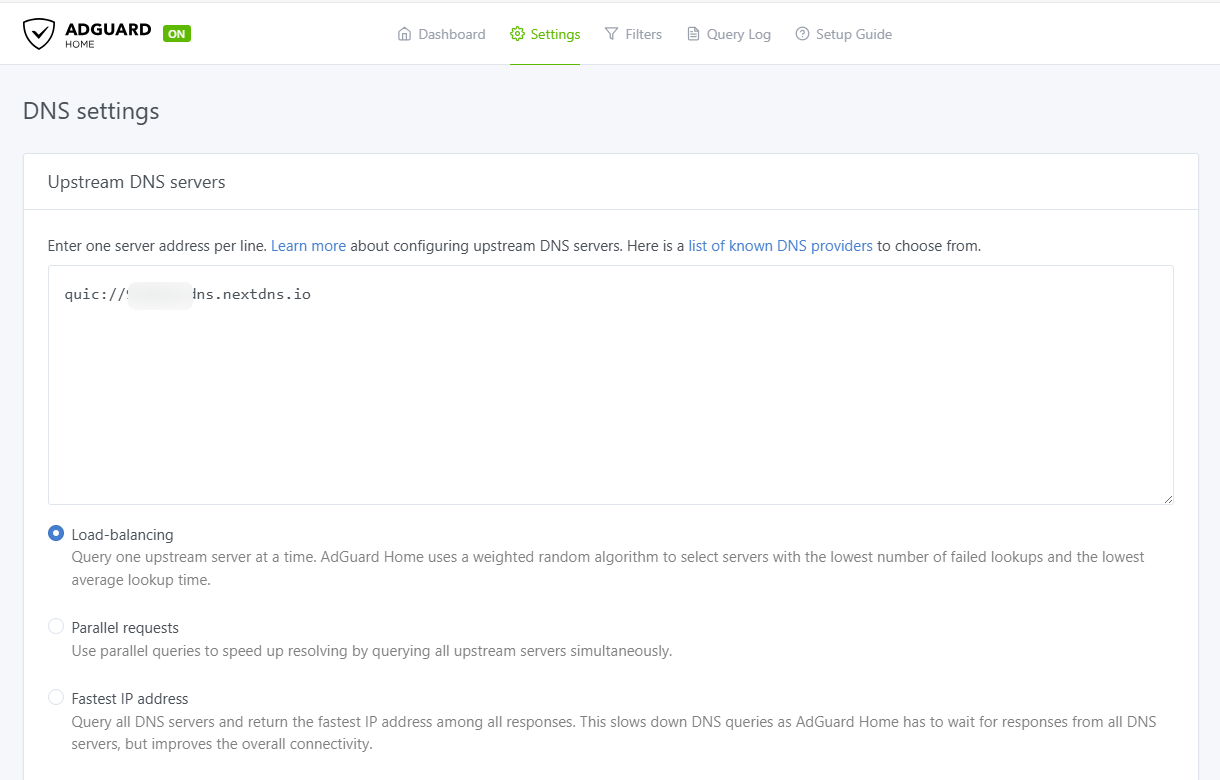
Task: Click the Setup Guide question mark icon
Action: click(x=802, y=34)
